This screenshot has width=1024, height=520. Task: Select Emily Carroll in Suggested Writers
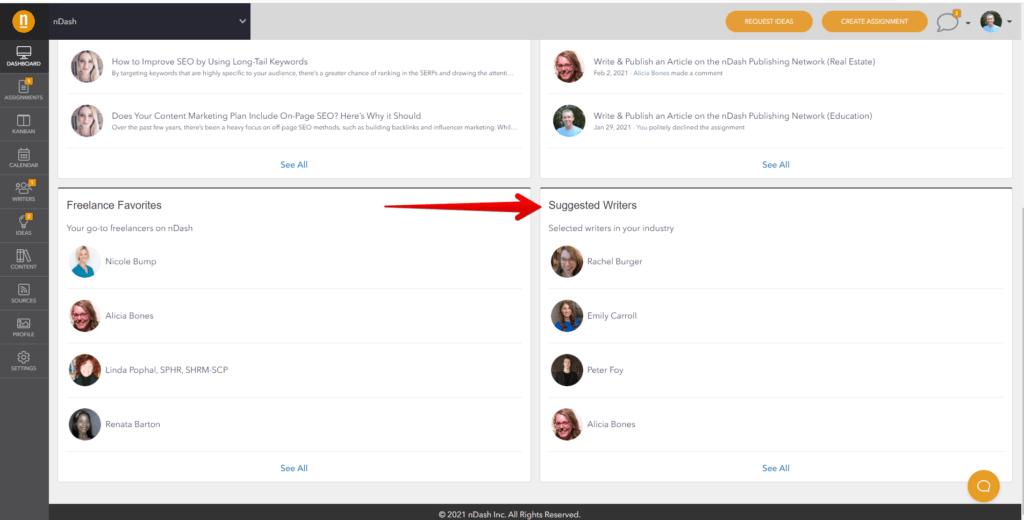pos(612,316)
